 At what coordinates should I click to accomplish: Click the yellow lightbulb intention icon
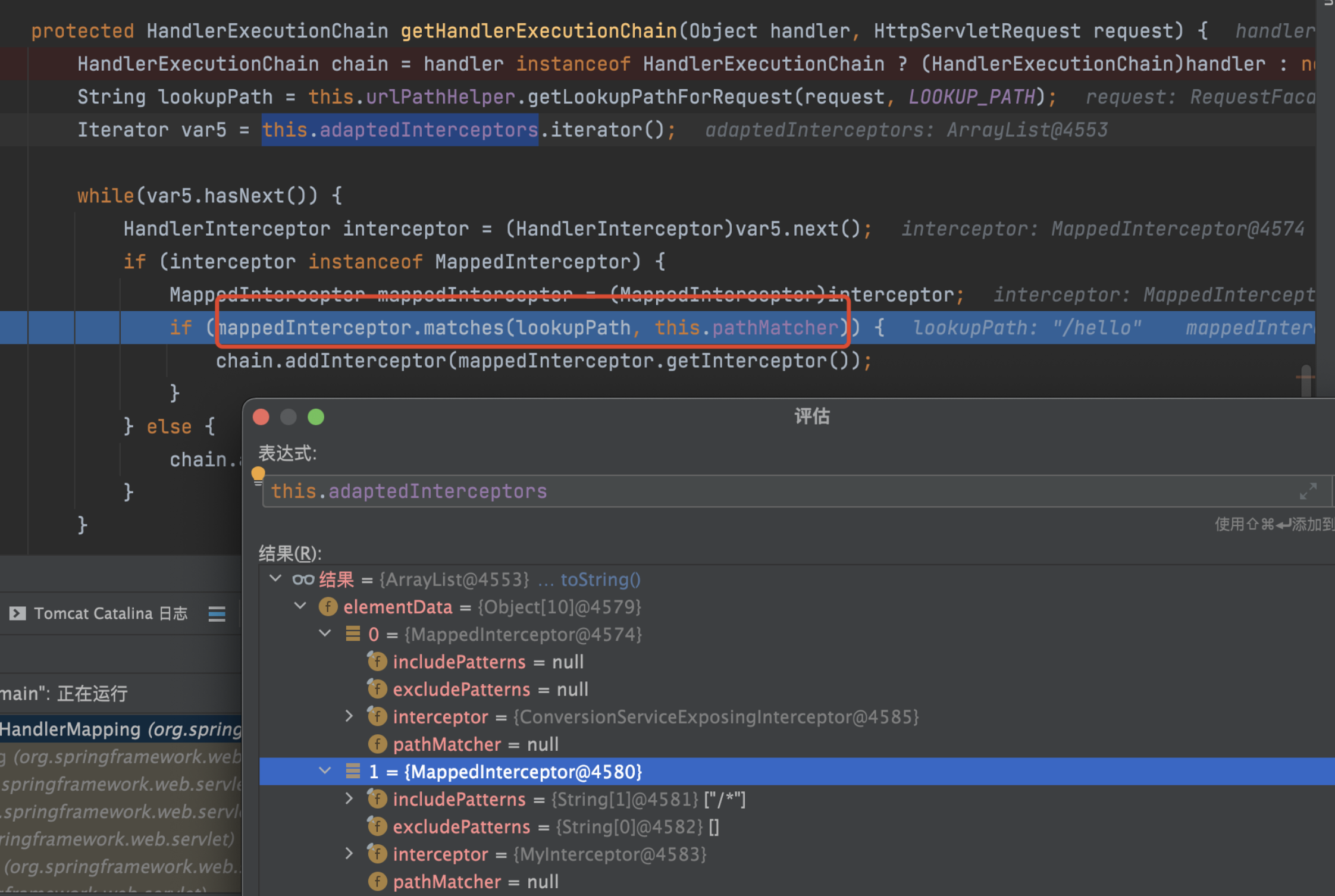pos(258,475)
